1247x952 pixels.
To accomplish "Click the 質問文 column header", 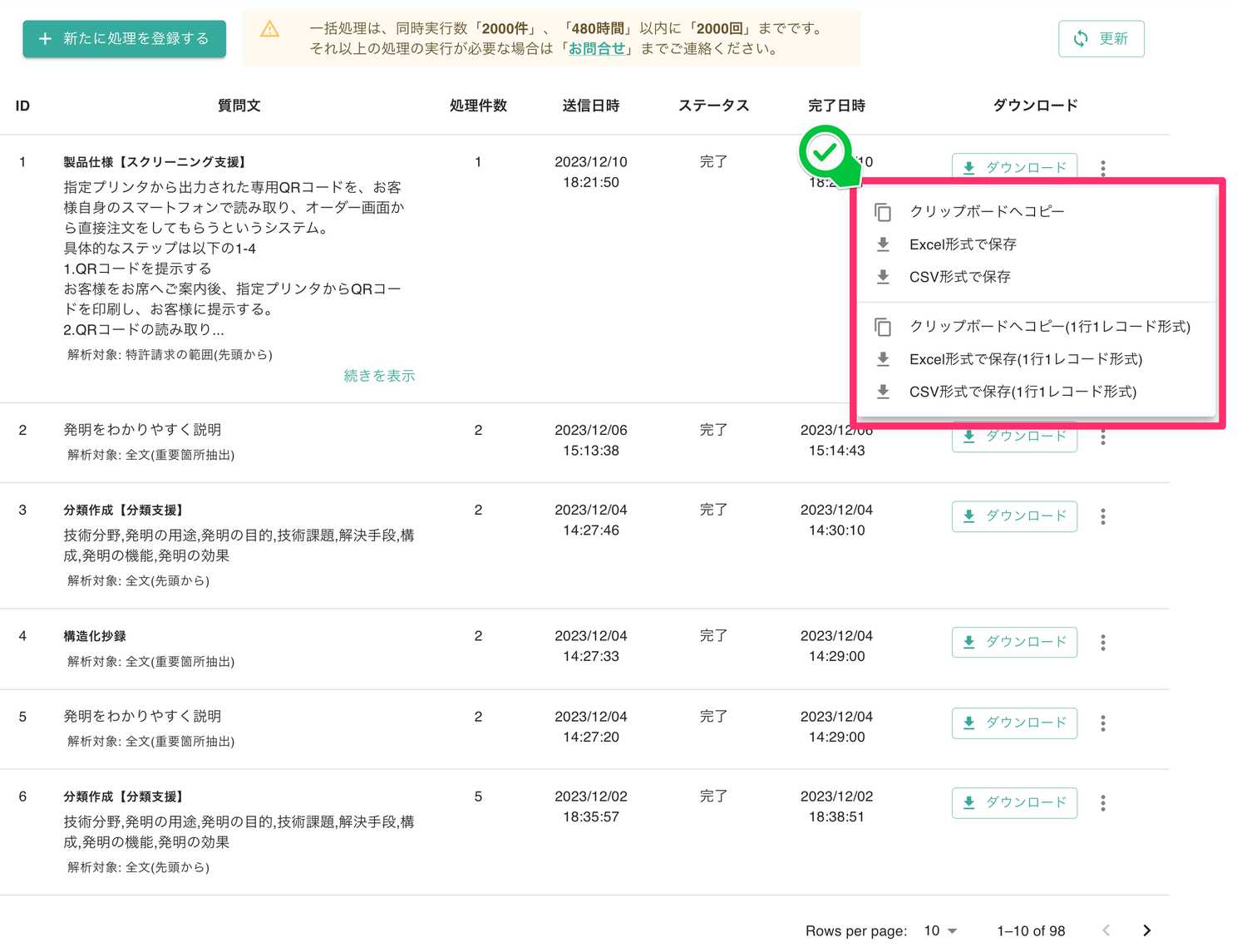I will pyautogui.click(x=239, y=106).
